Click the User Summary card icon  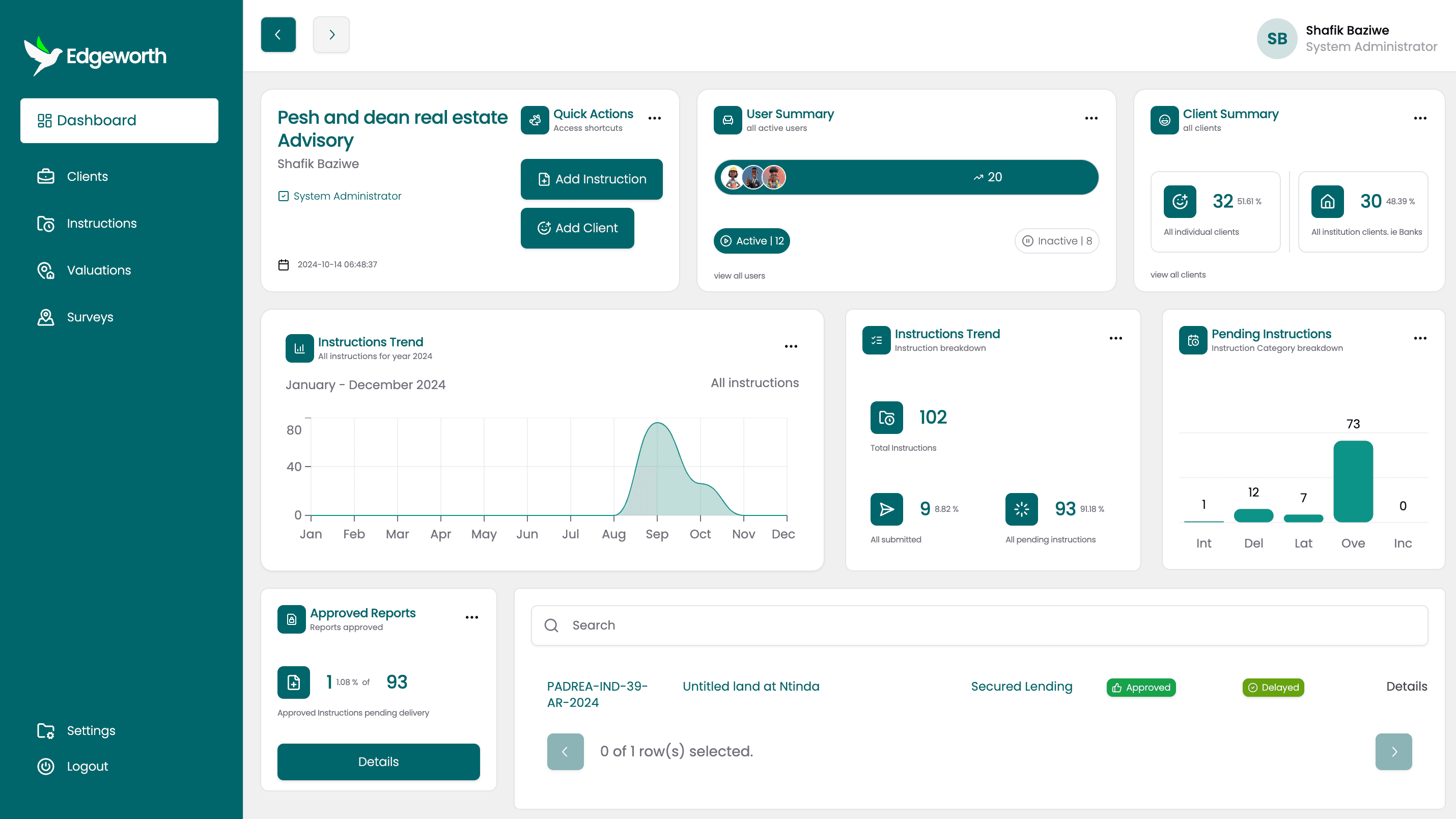727,120
